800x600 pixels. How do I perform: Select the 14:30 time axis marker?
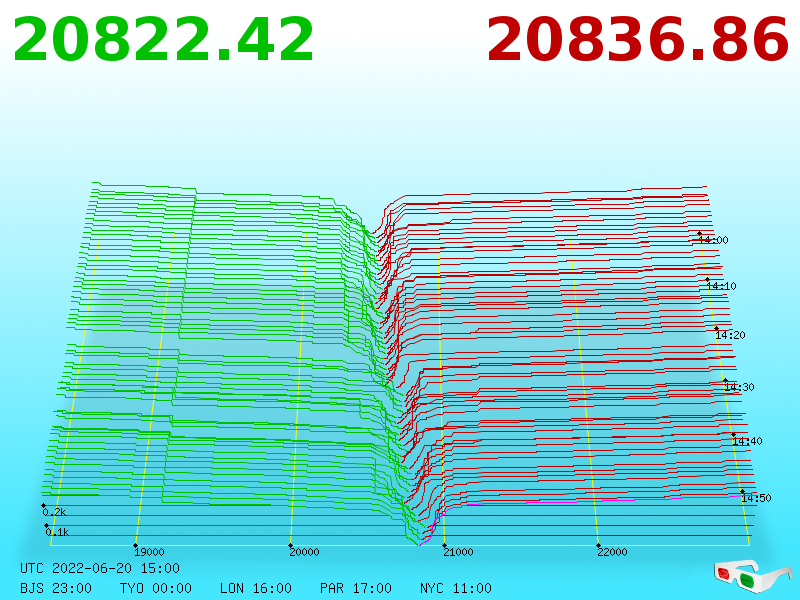pos(739,387)
